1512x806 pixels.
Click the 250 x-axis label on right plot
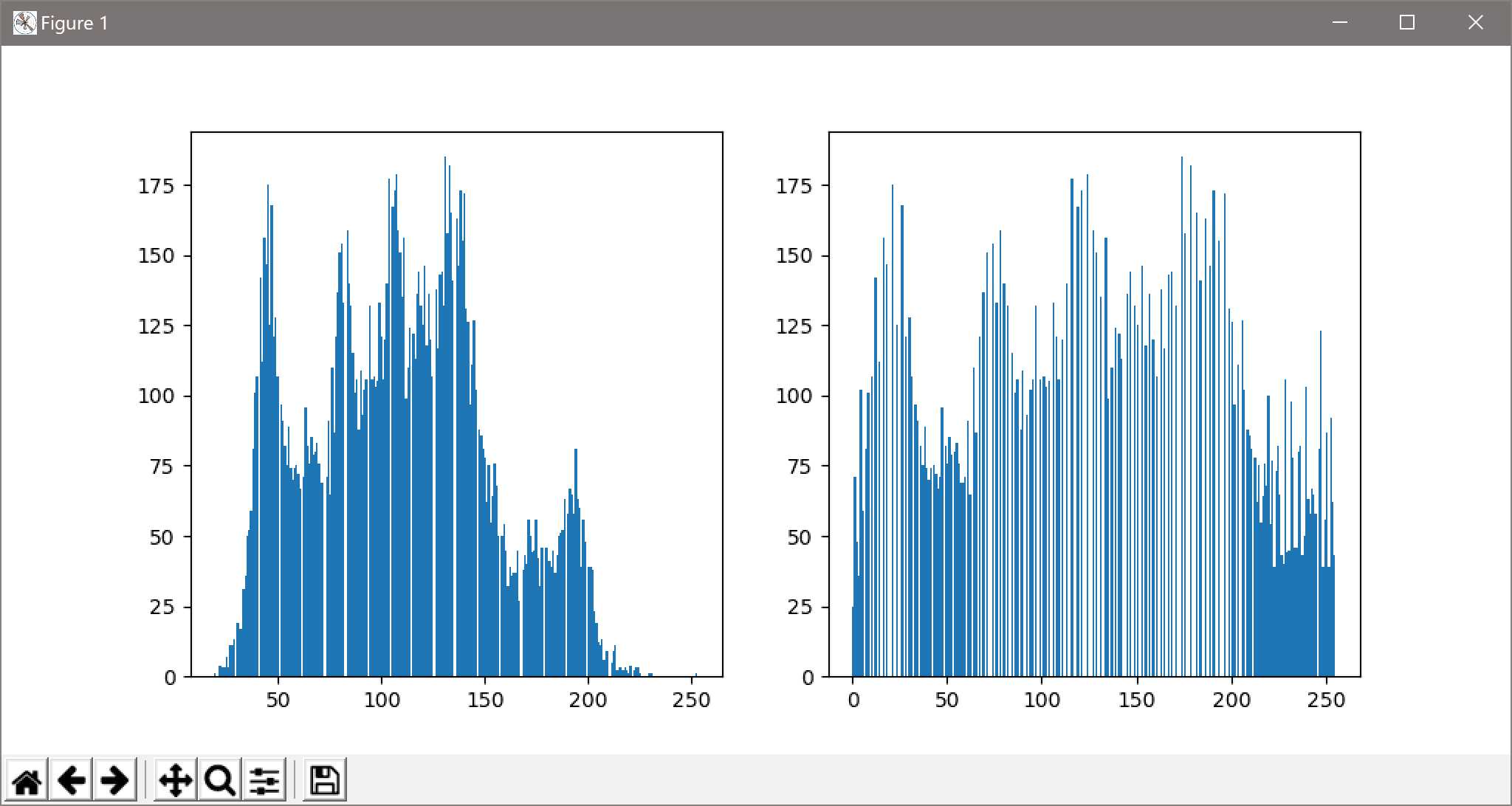[1326, 700]
